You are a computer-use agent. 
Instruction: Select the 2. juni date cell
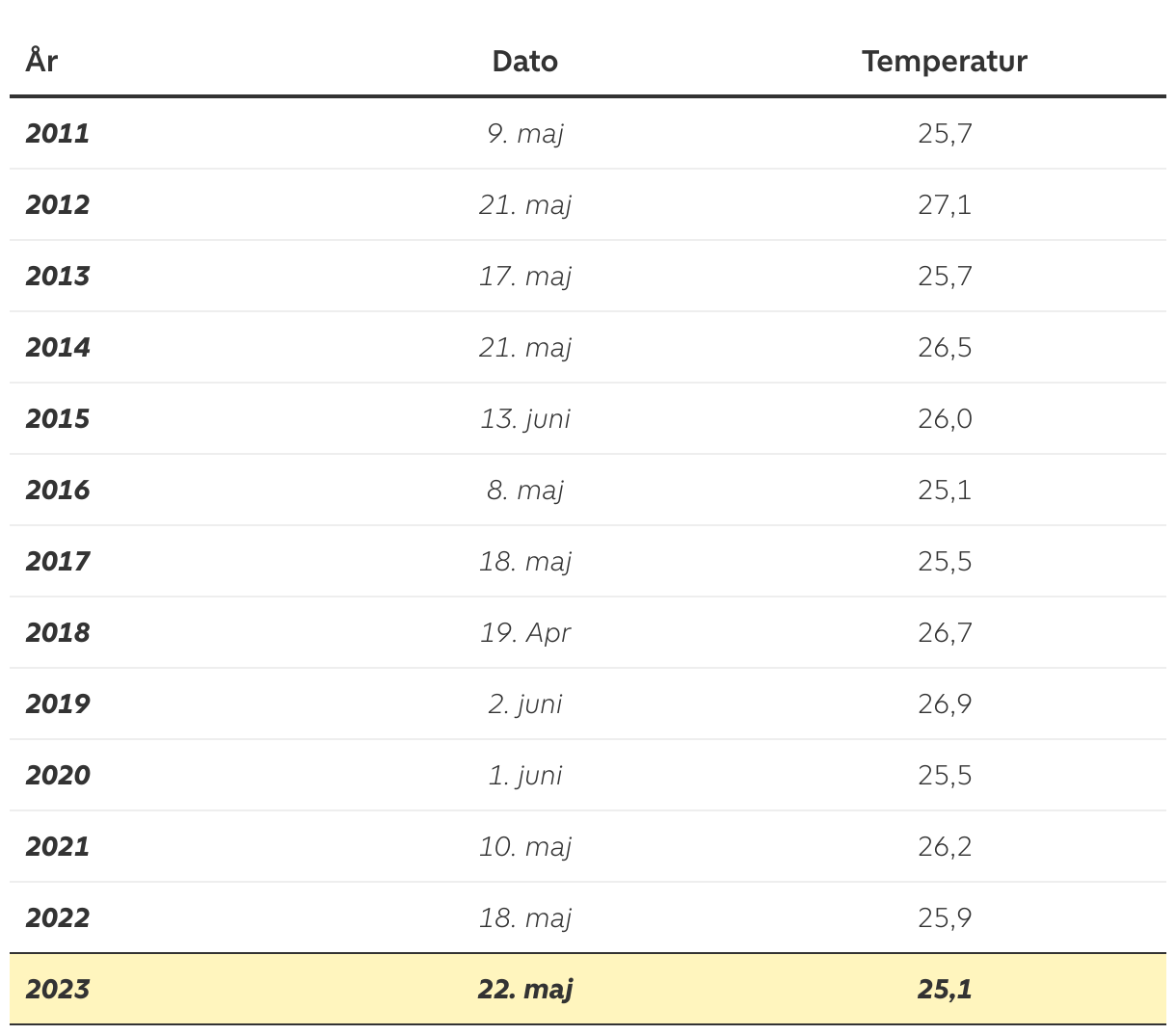click(x=524, y=703)
